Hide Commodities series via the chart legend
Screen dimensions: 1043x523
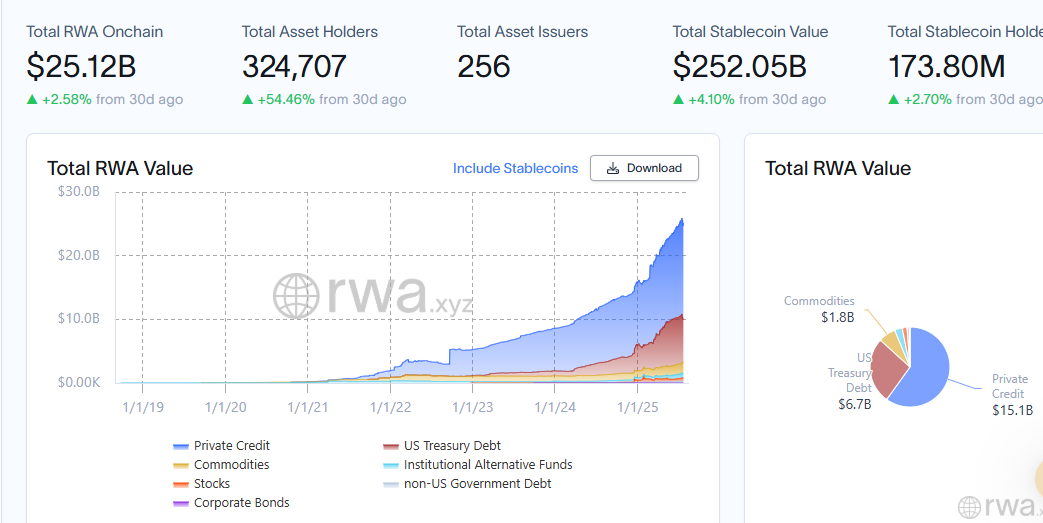pyautogui.click(x=231, y=465)
